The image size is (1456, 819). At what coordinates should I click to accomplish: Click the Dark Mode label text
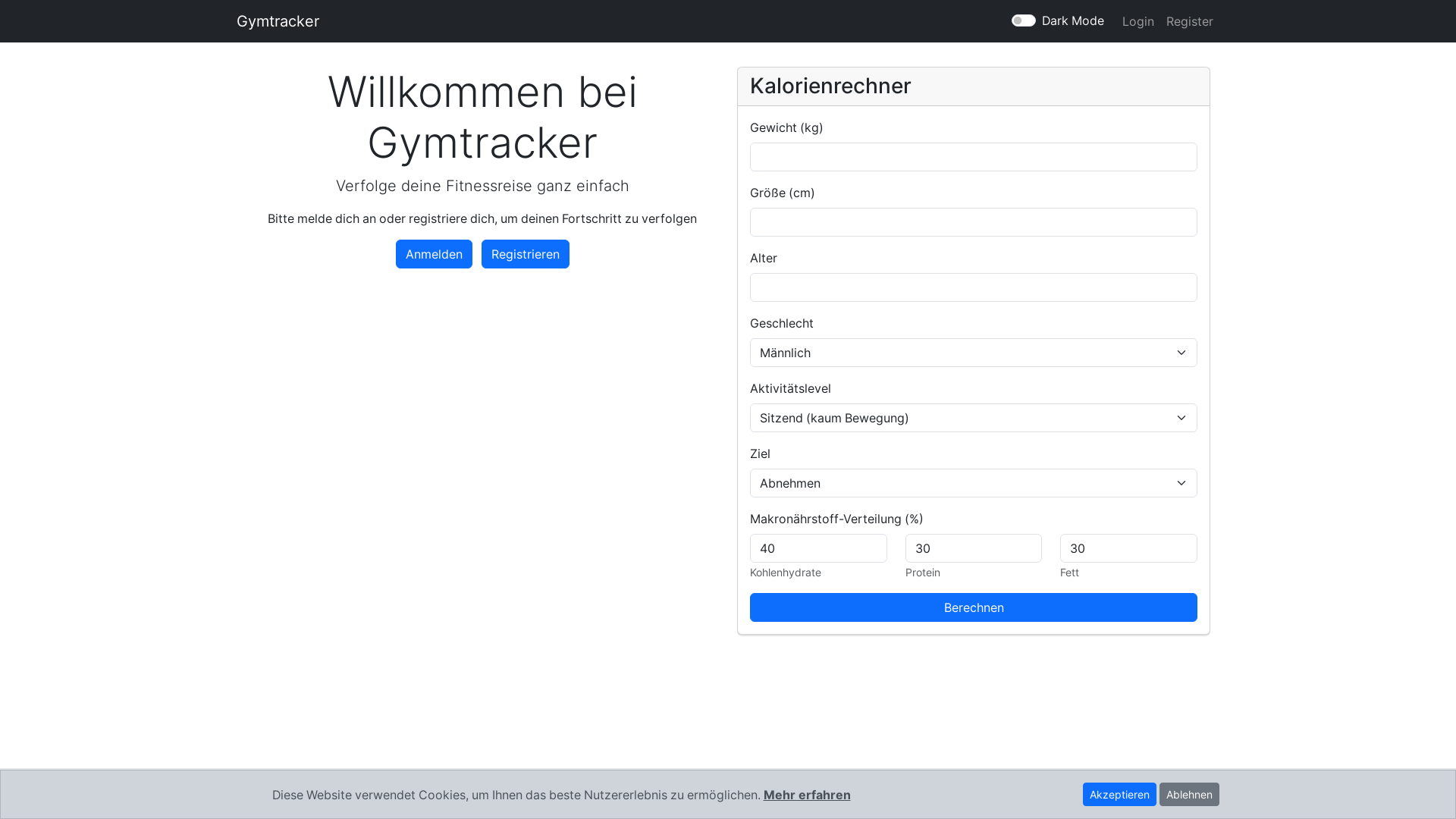pyautogui.click(x=1072, y=20)
